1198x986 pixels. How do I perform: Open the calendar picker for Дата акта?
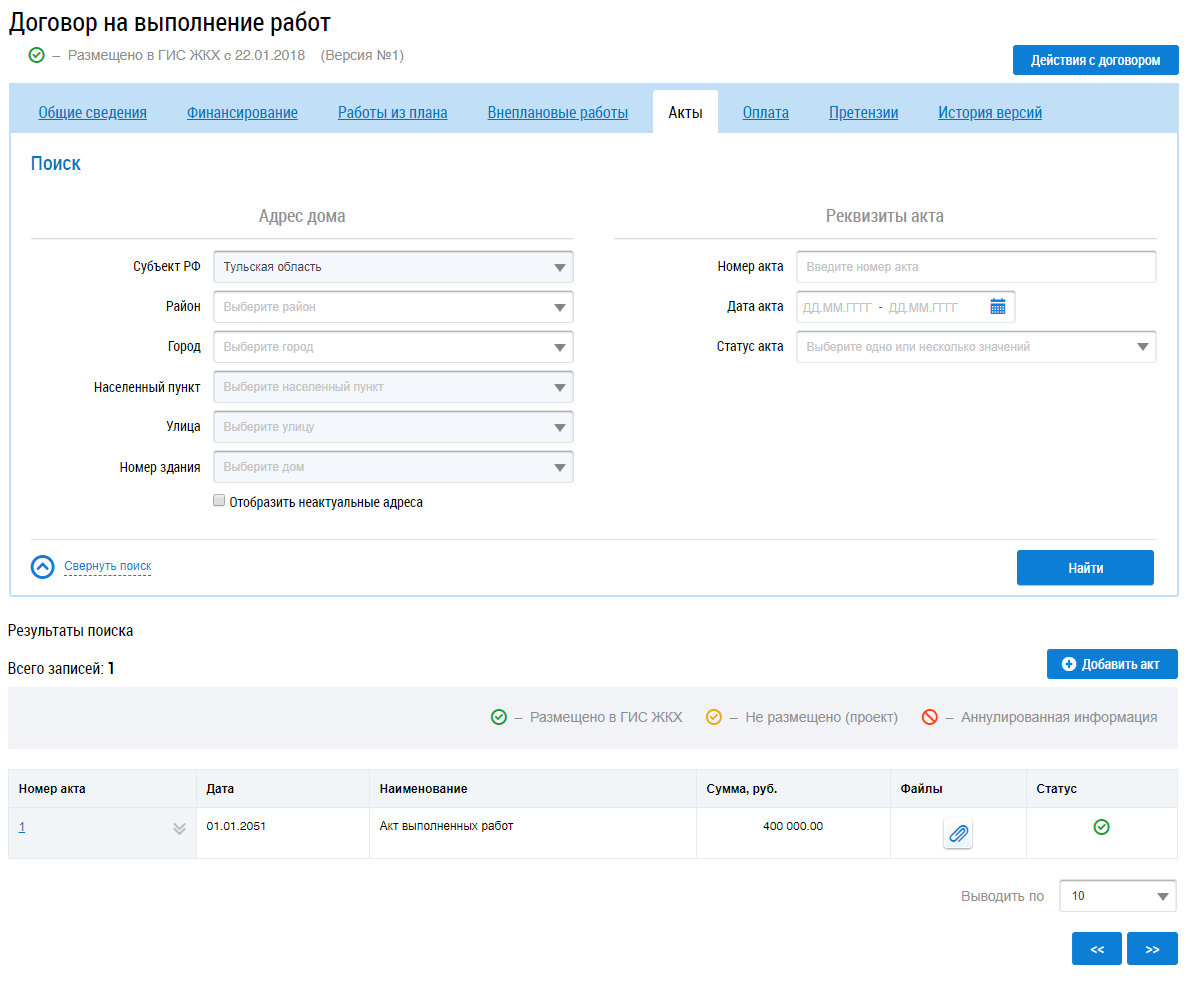click(x=997, y=307)
